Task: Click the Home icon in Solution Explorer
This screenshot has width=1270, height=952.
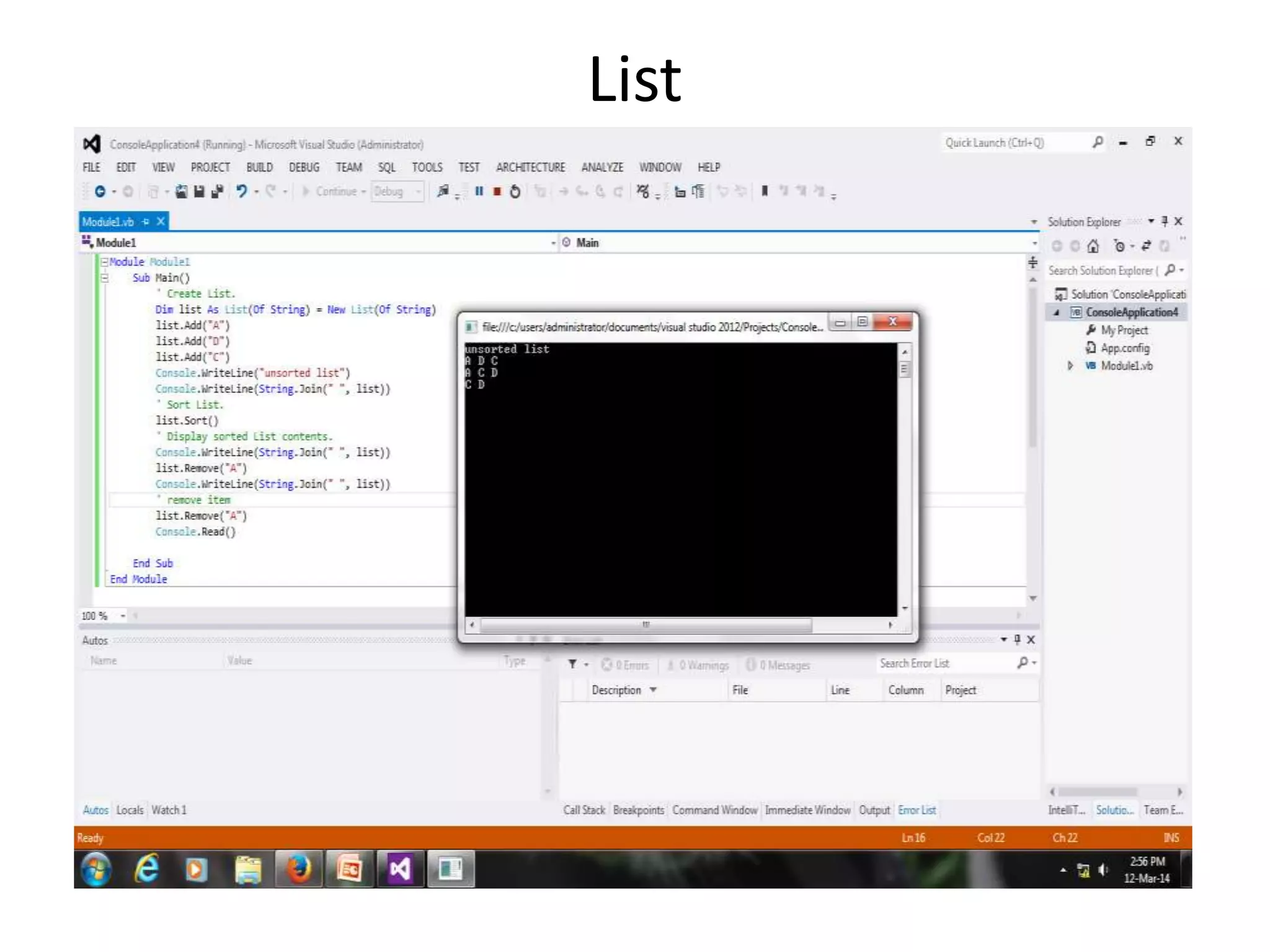Action: point(1093,246)
